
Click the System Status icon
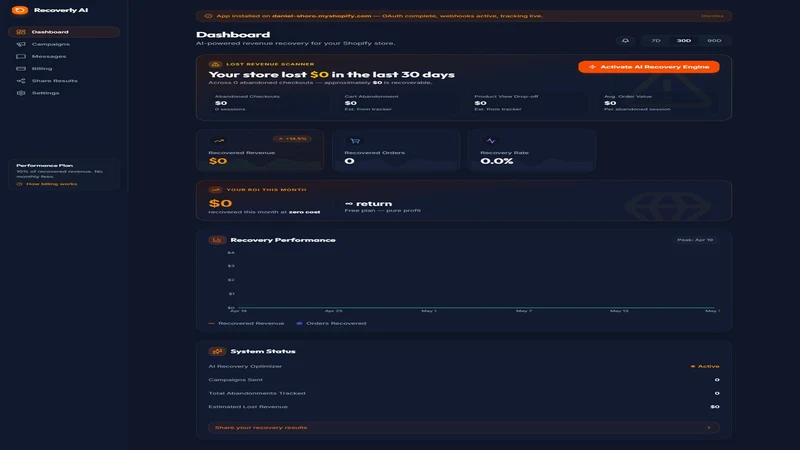[217, 351]
